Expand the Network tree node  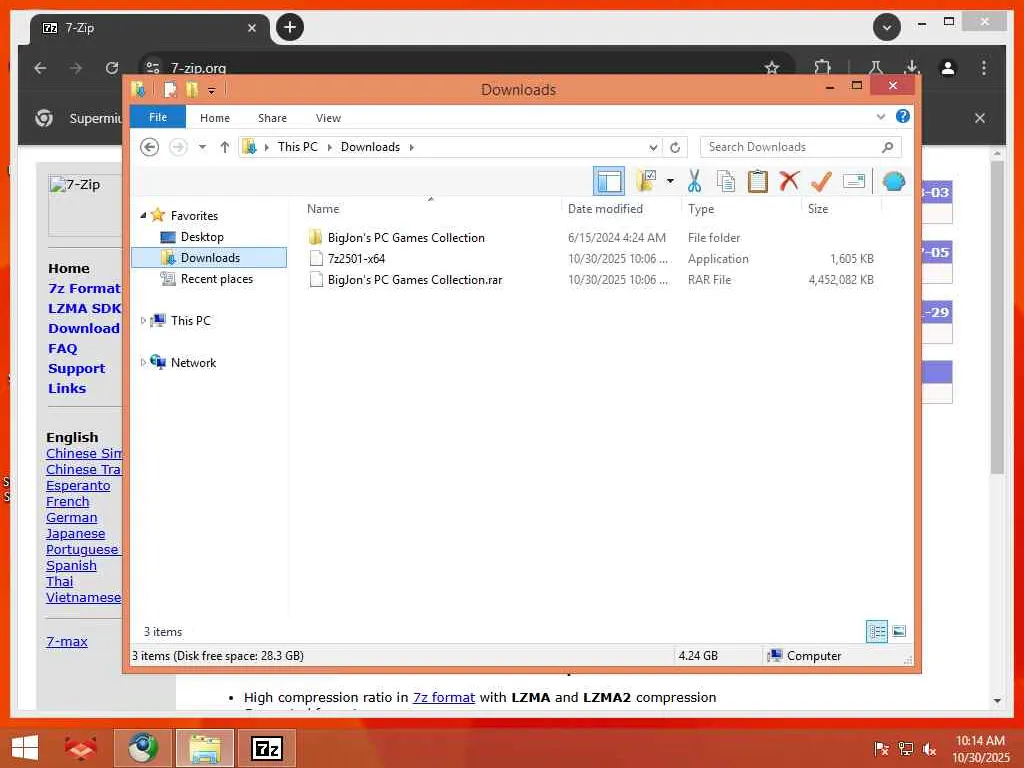pos(143,362)
